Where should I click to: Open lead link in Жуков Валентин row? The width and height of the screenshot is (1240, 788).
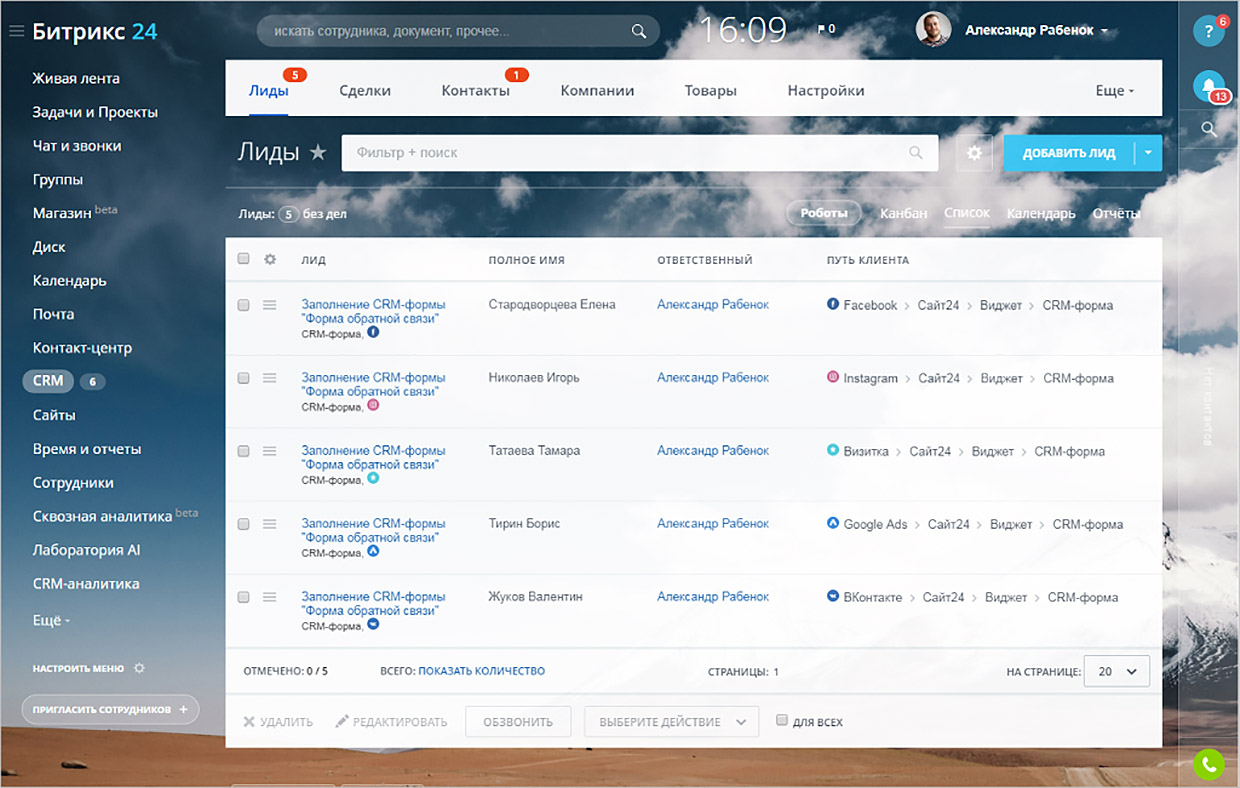373,603
